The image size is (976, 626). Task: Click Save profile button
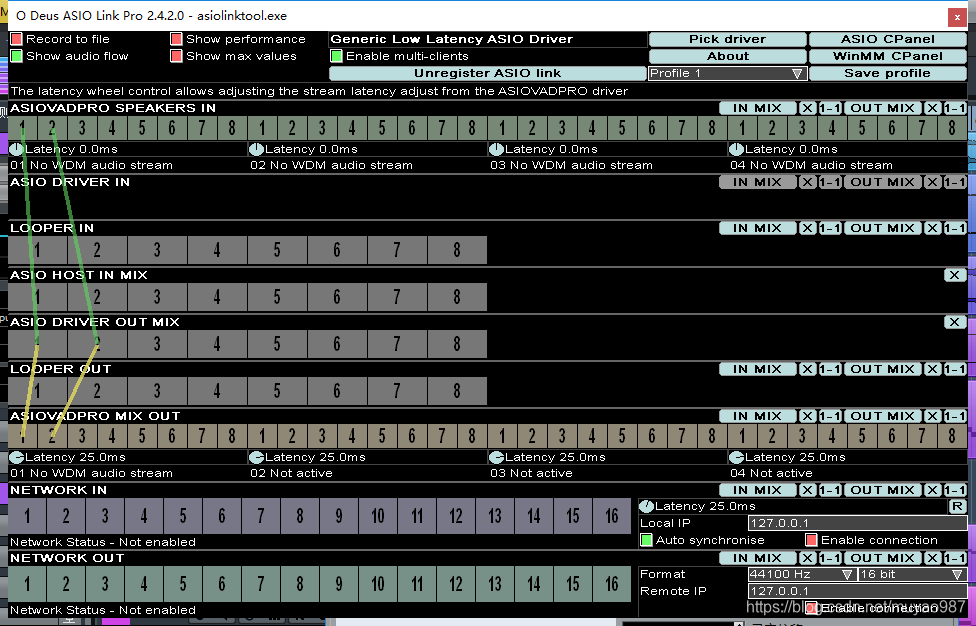[x=888, y=73]
